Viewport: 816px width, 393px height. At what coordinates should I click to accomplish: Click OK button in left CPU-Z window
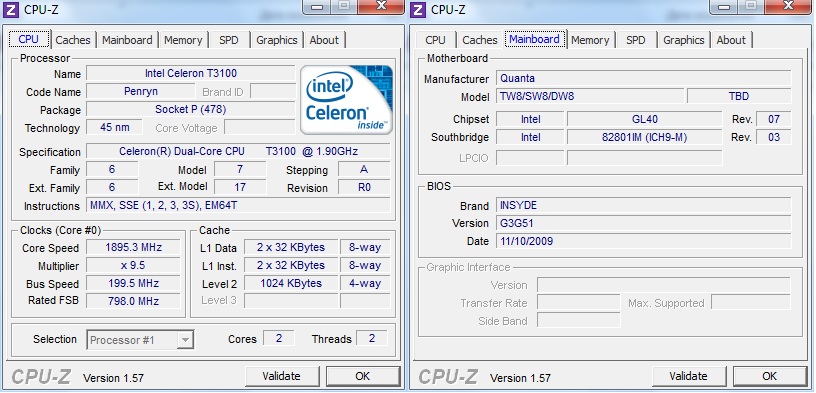point(363,376)
